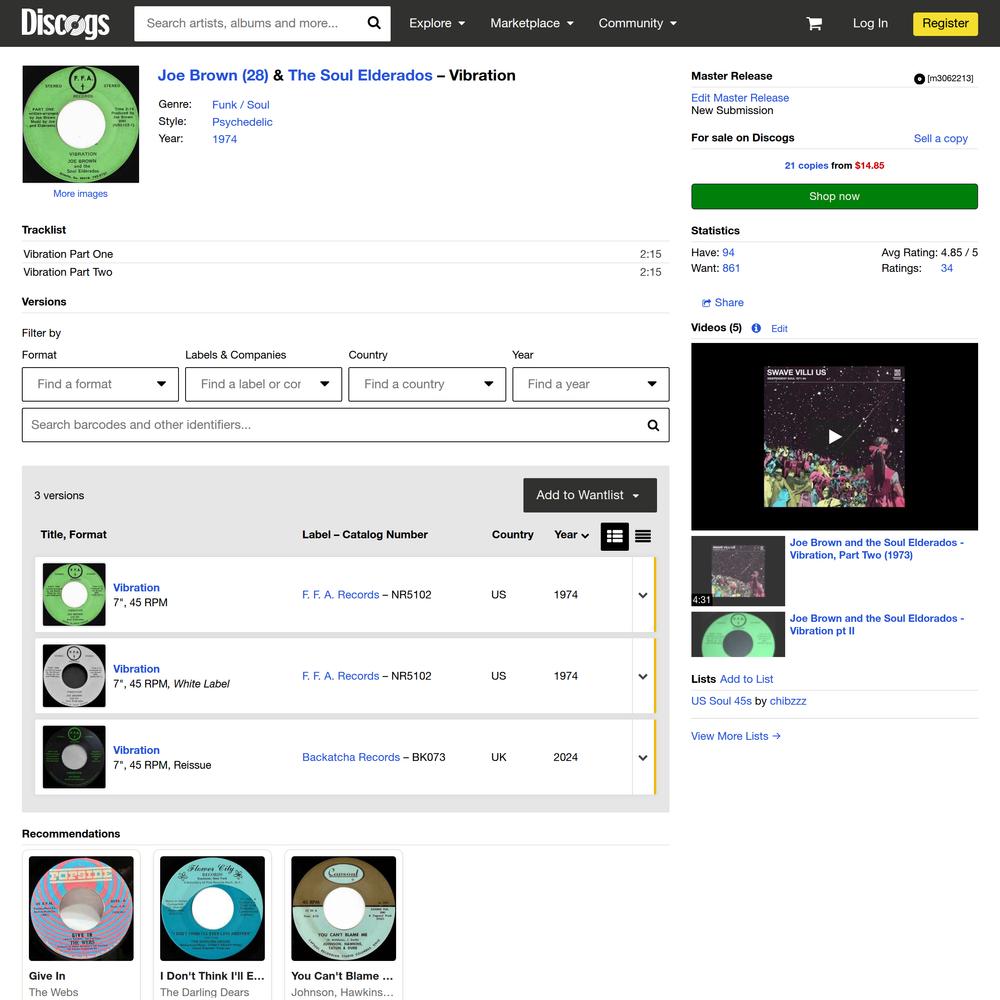Open F. F. A. Records link in White Label row

click(341, 676)
